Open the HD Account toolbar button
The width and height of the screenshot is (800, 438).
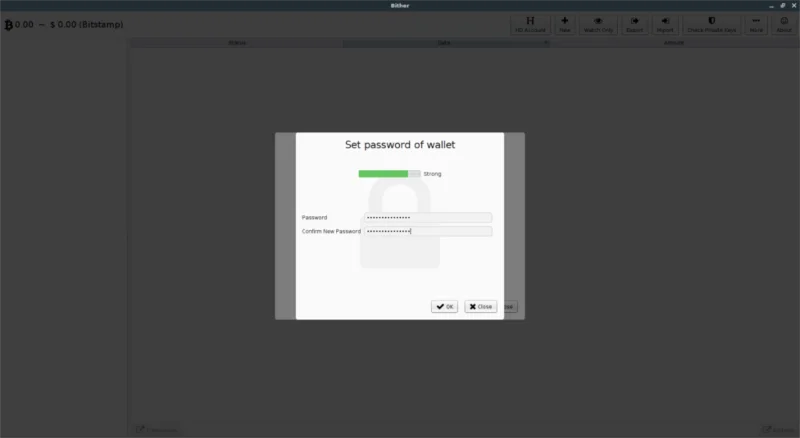click(x=531, y=25)
